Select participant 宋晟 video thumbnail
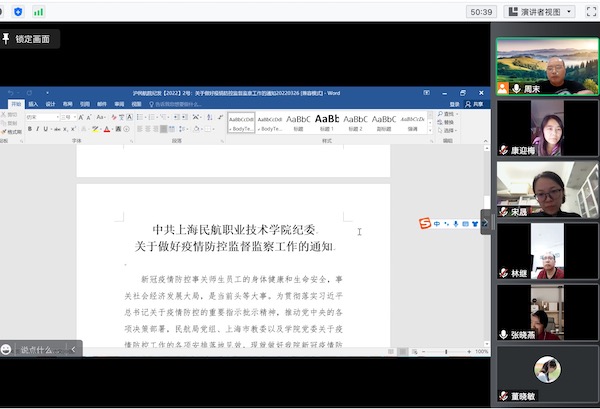600x409 pixels. (547, 189)
